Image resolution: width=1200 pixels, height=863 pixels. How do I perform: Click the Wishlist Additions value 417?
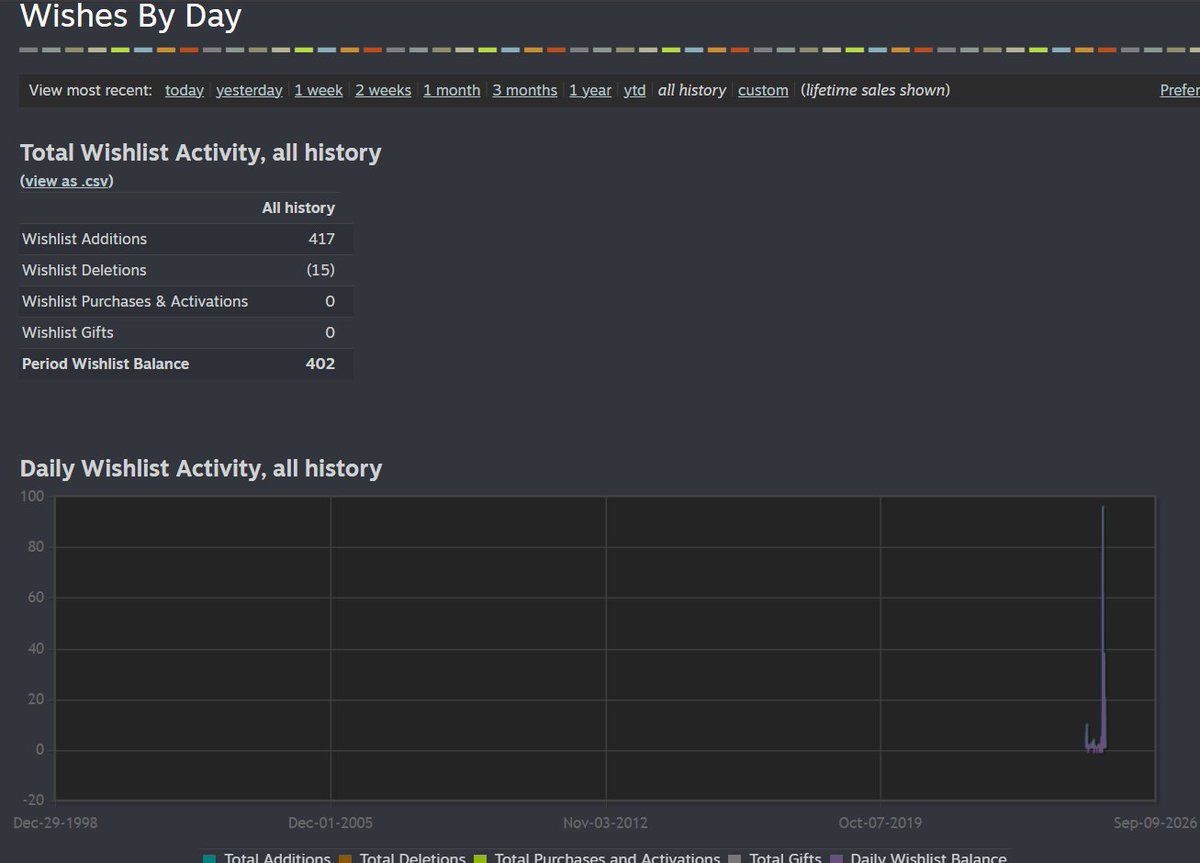[x=321, y=239]
